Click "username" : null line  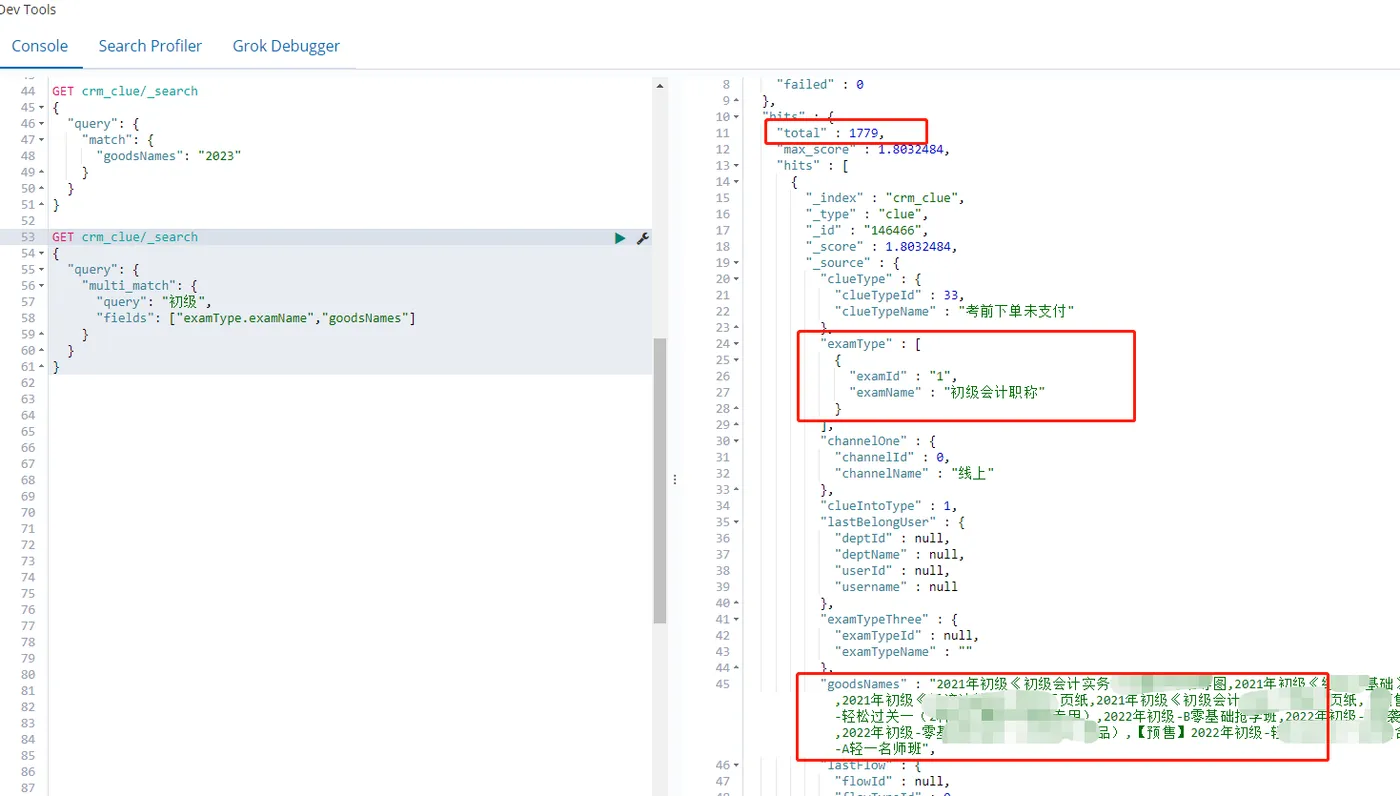pyautogui.click(x=896, y=587)
